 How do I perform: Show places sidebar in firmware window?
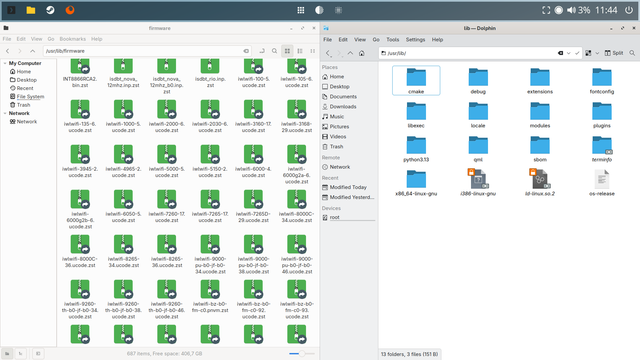[7, 353]
